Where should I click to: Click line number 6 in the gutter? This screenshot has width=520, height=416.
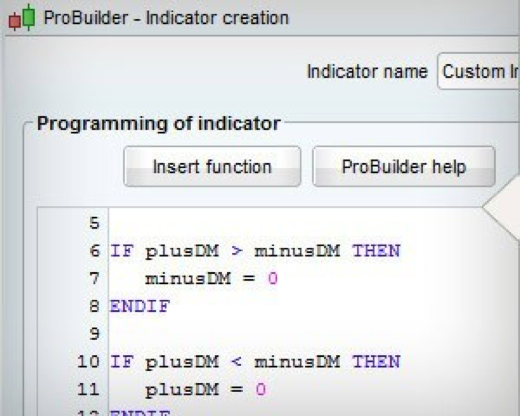tap(95, 251)
